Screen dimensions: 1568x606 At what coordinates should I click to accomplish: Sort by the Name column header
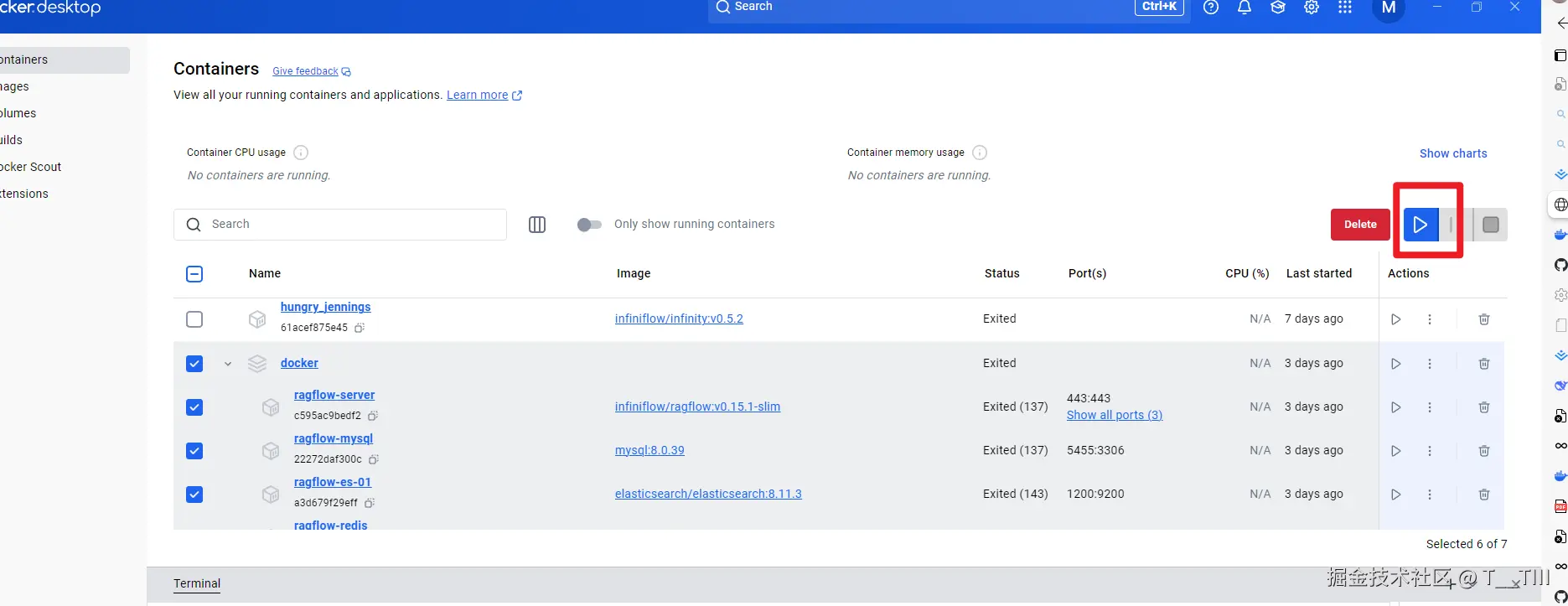coord(265,273)
